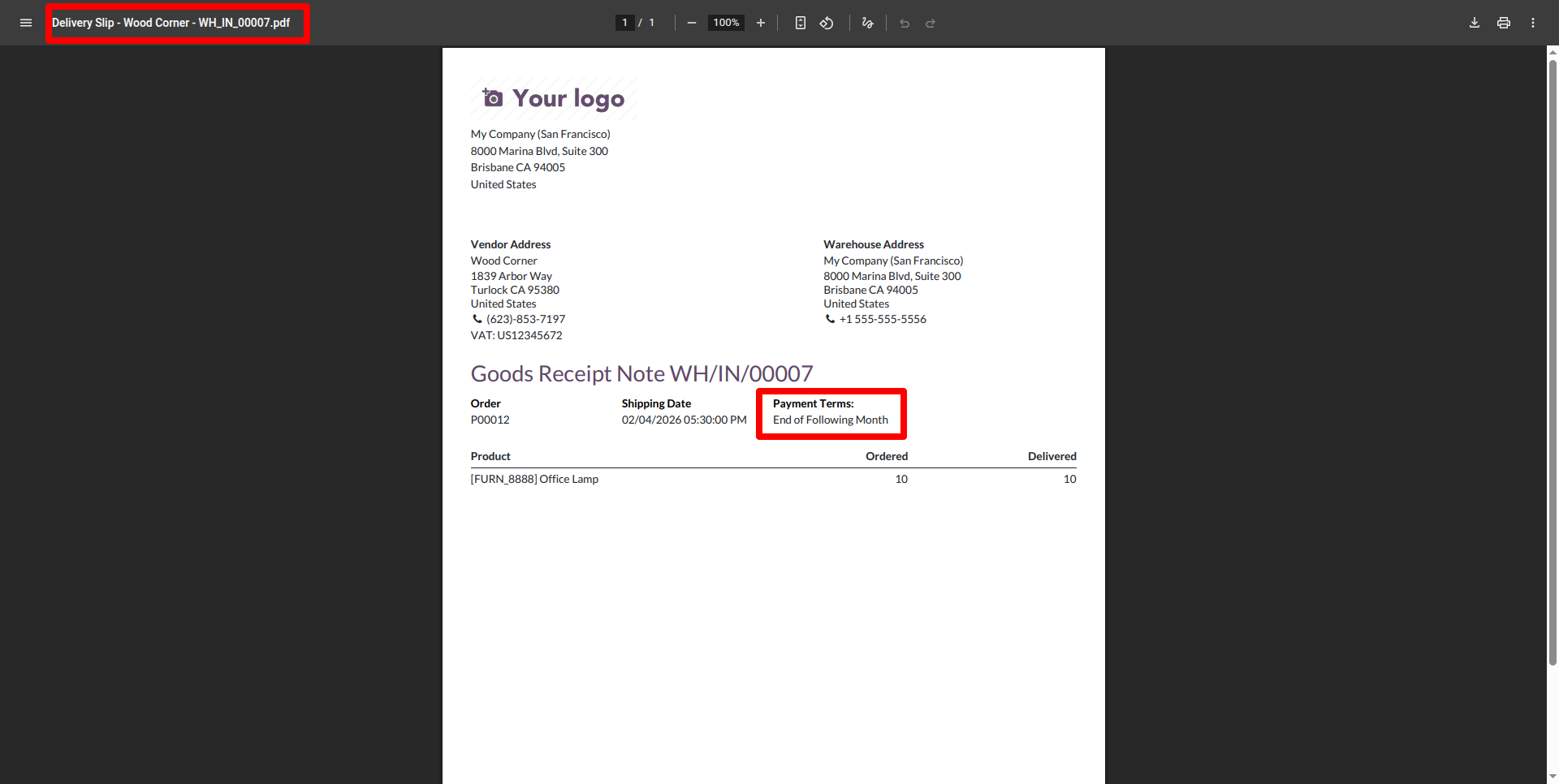This screenshot has height=784, width=1559.
Task: Click the Delivered column header
Action: pos(1052,456)
